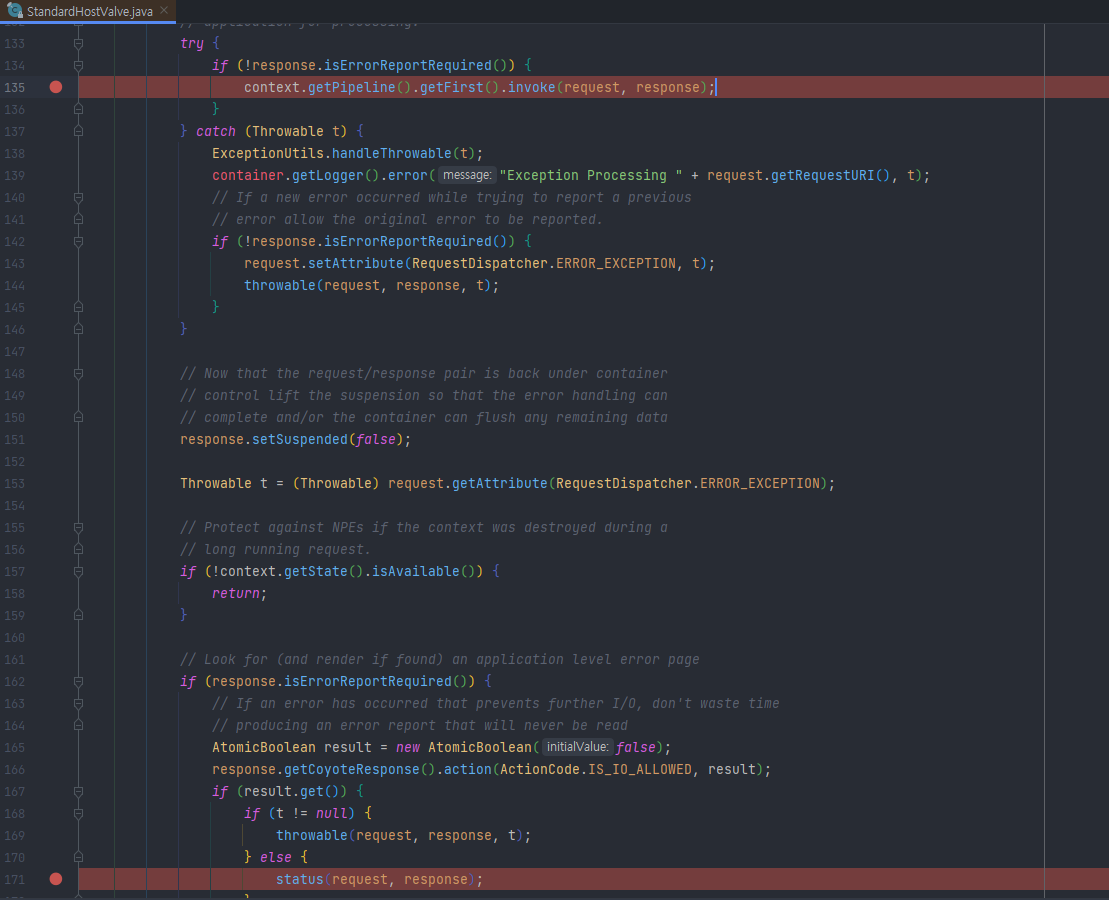Click line number 151 in gutter

tap(14, 439)
